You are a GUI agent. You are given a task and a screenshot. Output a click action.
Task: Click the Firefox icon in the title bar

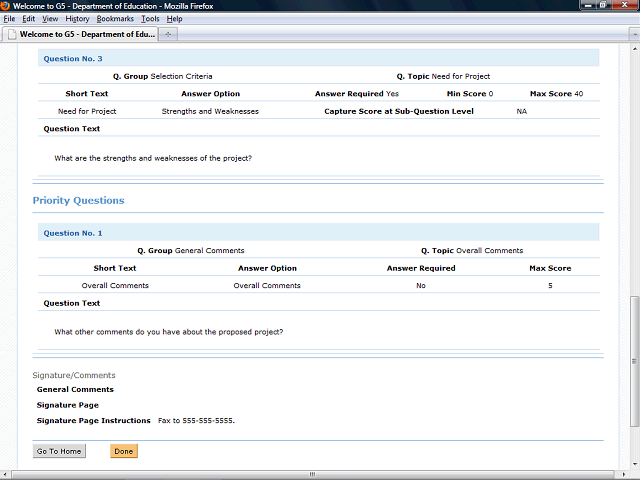click(x=6, y=6)
